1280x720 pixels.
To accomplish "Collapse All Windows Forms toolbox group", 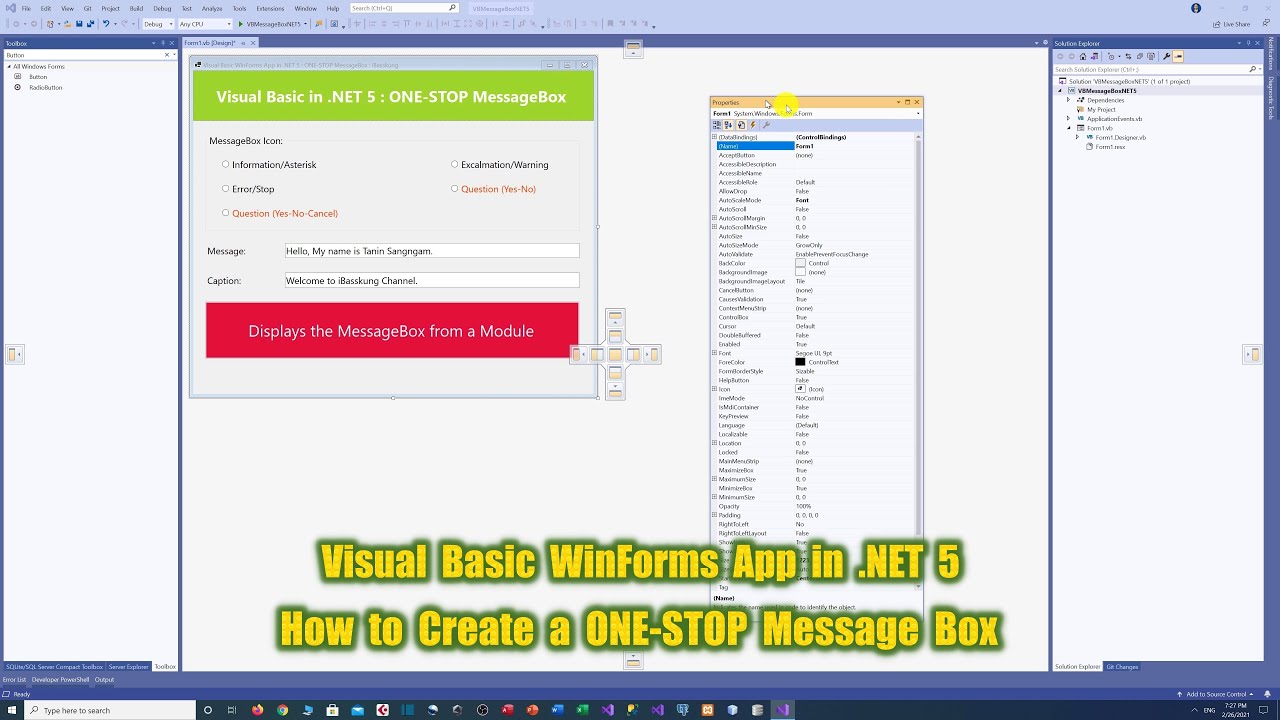I will (x=8, y=66).
